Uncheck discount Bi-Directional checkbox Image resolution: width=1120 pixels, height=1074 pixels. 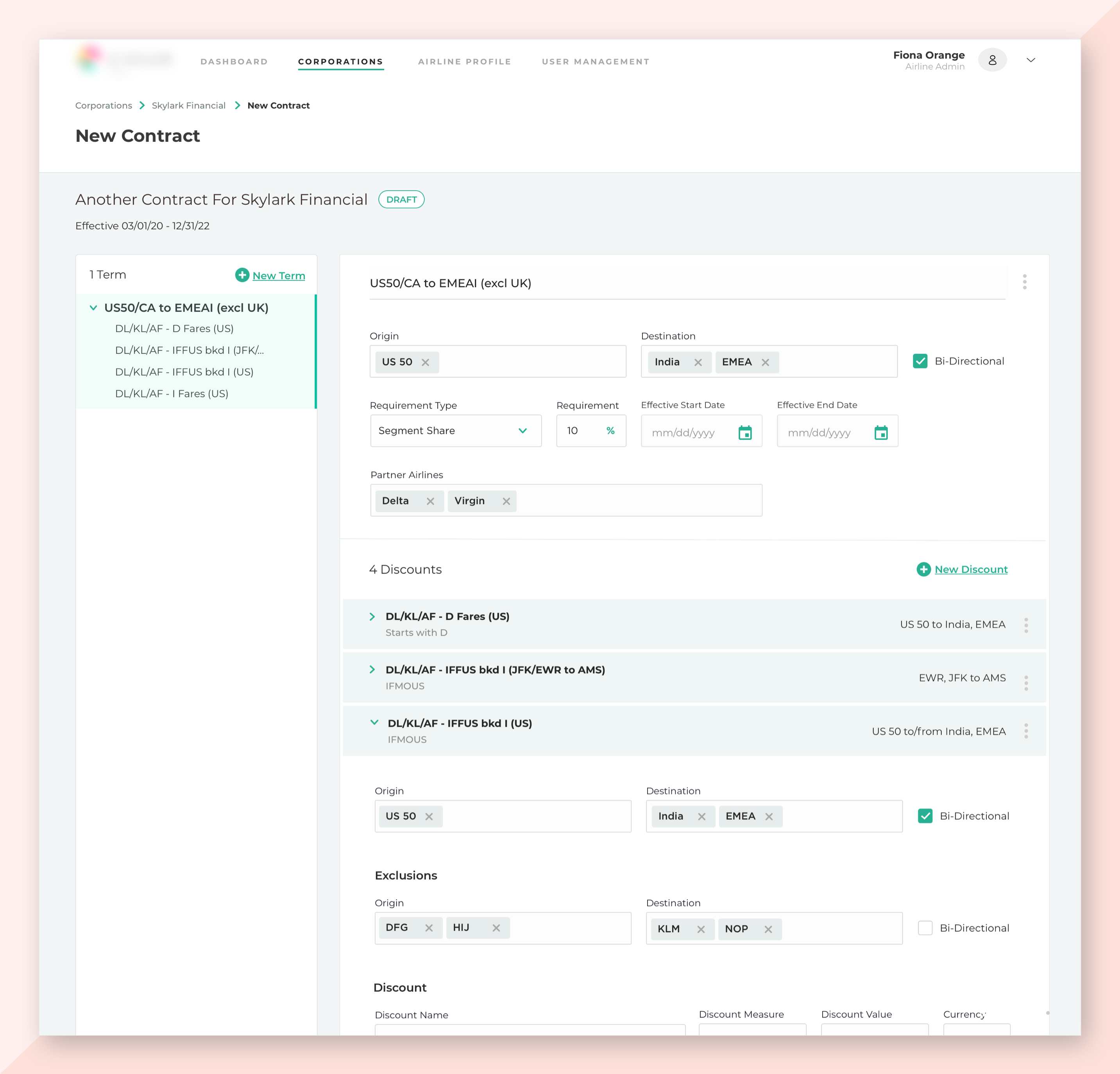click(x=925, y=816)
